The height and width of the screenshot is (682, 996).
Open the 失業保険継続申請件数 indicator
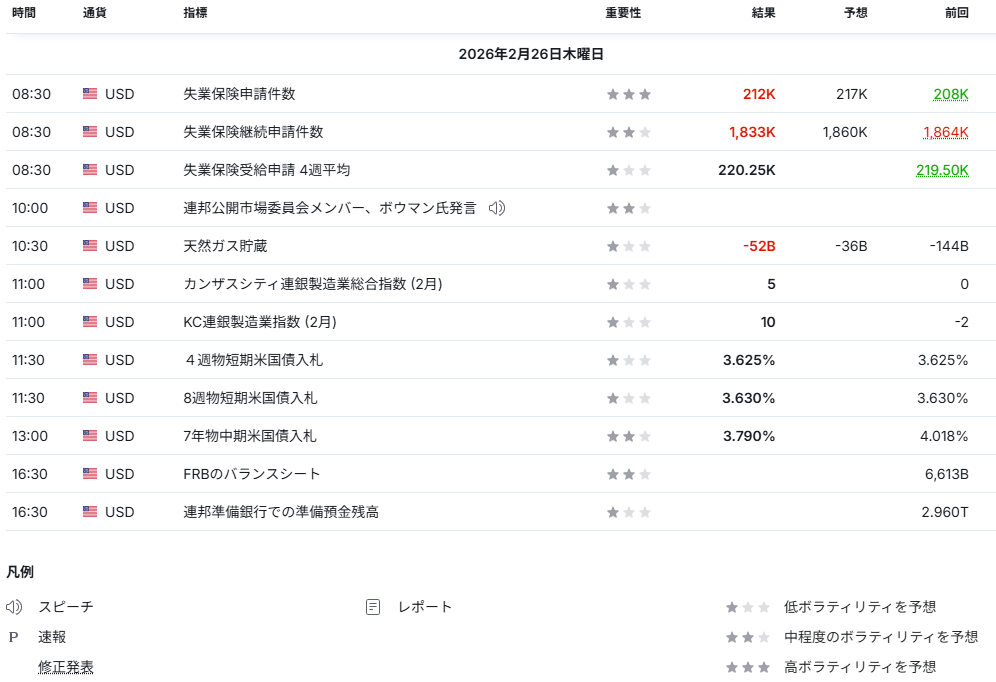click(253, 132)
